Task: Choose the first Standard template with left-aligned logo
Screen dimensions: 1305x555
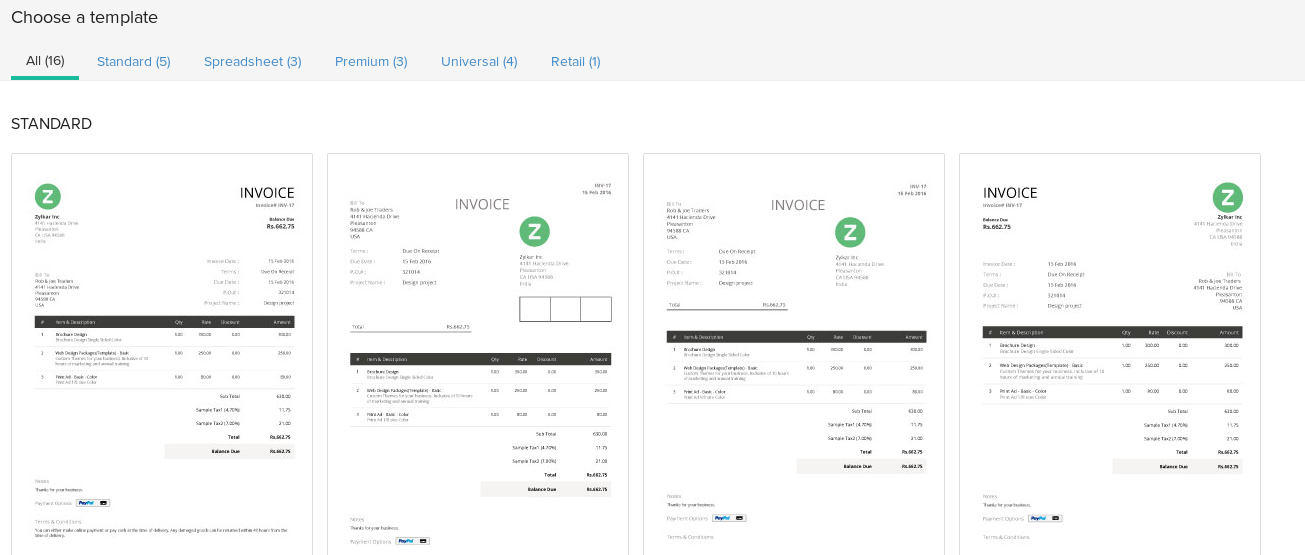Action: [x=162, y=350]
